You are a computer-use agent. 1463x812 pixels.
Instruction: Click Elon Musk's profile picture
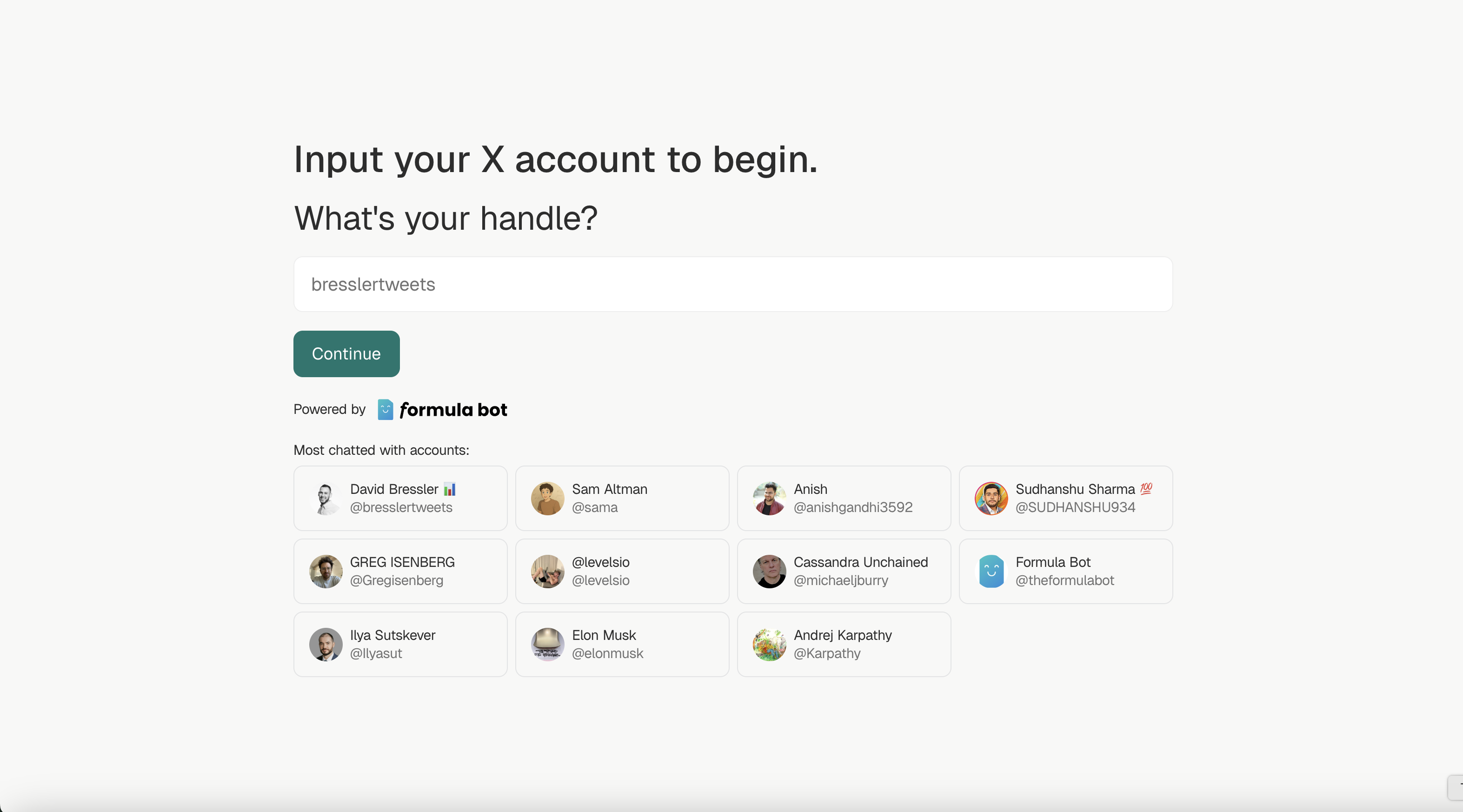547,645
